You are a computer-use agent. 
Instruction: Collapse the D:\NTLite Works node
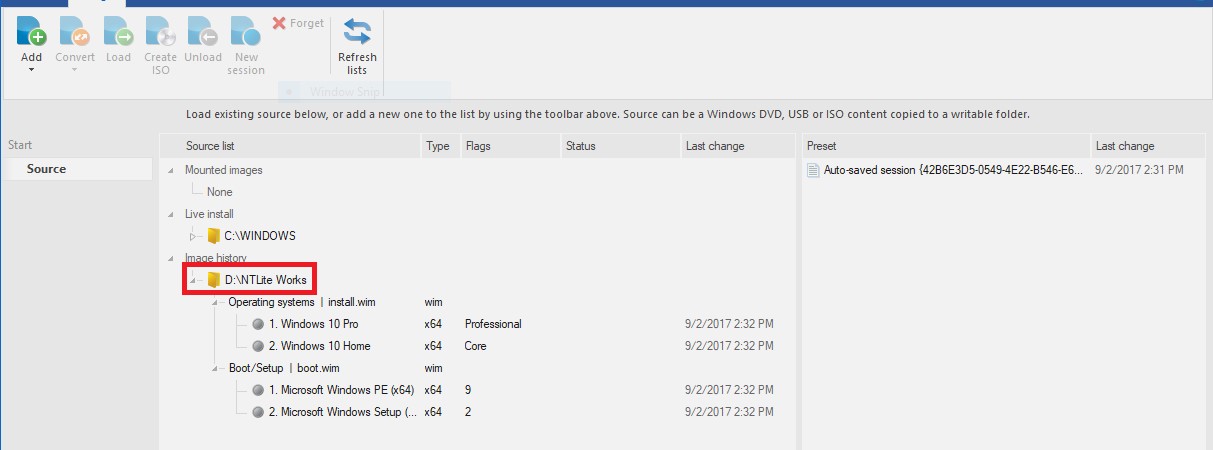point(194,281)
